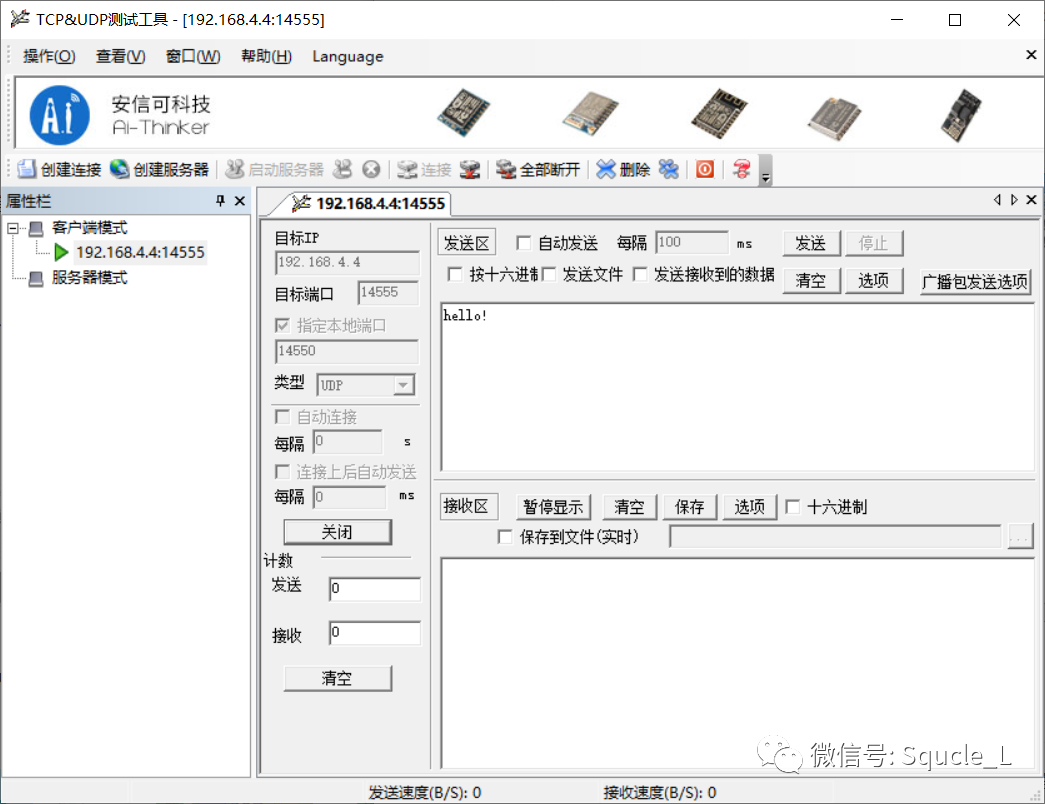Open the 查看(V) menu

coord(121,56)
